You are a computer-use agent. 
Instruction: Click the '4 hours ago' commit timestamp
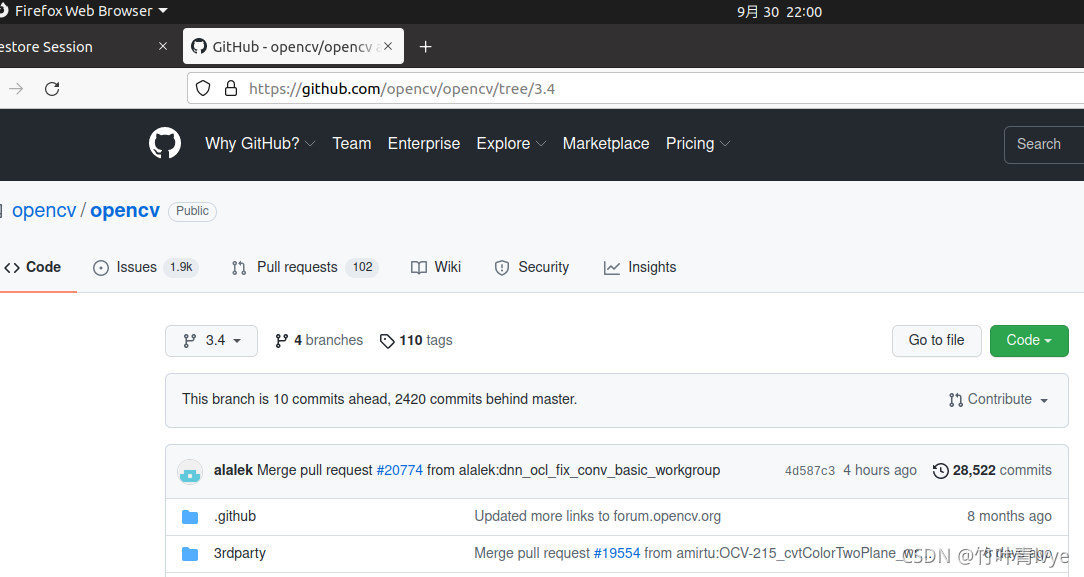click(880, 471)
